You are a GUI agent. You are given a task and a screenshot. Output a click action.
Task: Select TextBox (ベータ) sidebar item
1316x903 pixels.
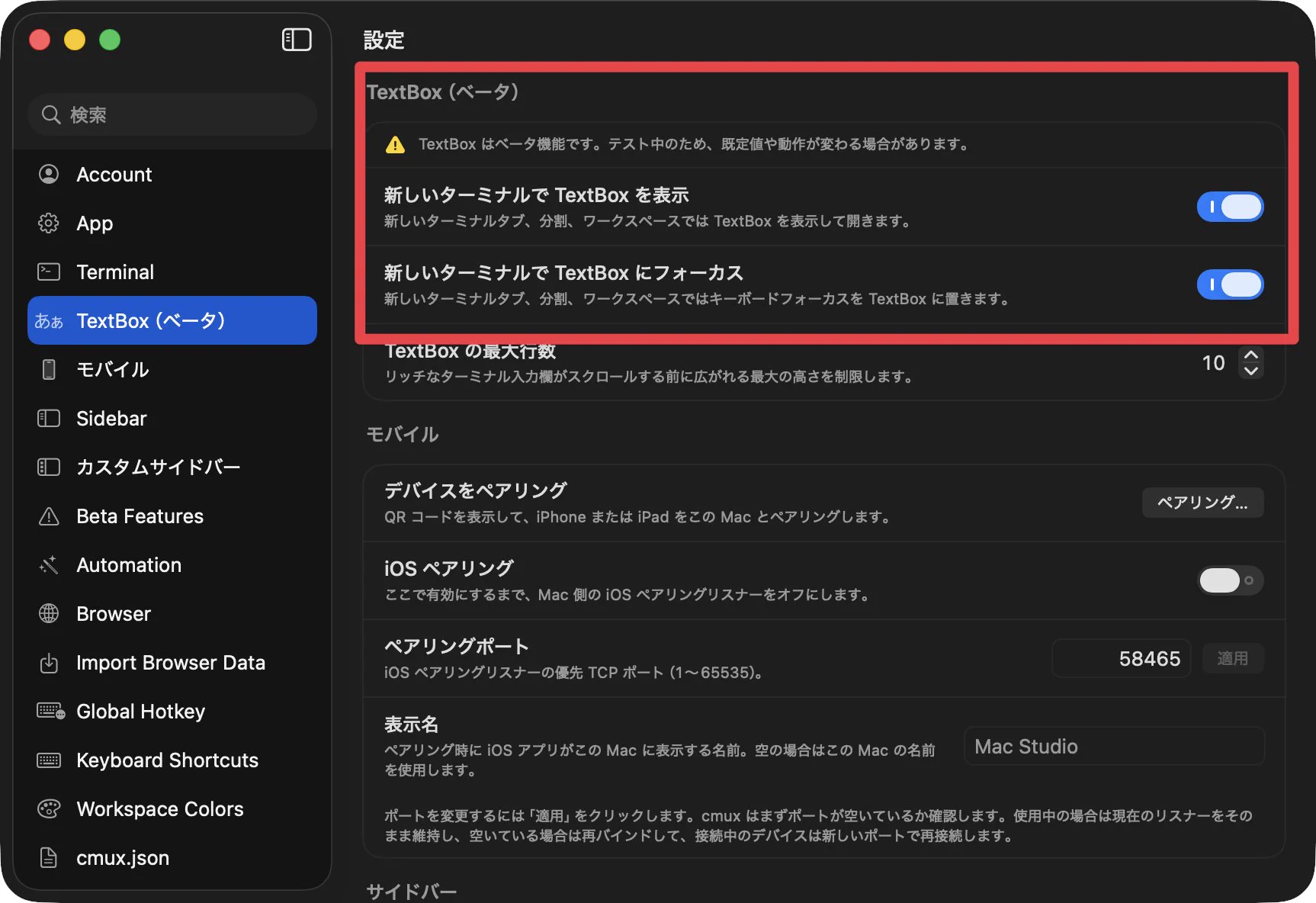click(172, 320)
